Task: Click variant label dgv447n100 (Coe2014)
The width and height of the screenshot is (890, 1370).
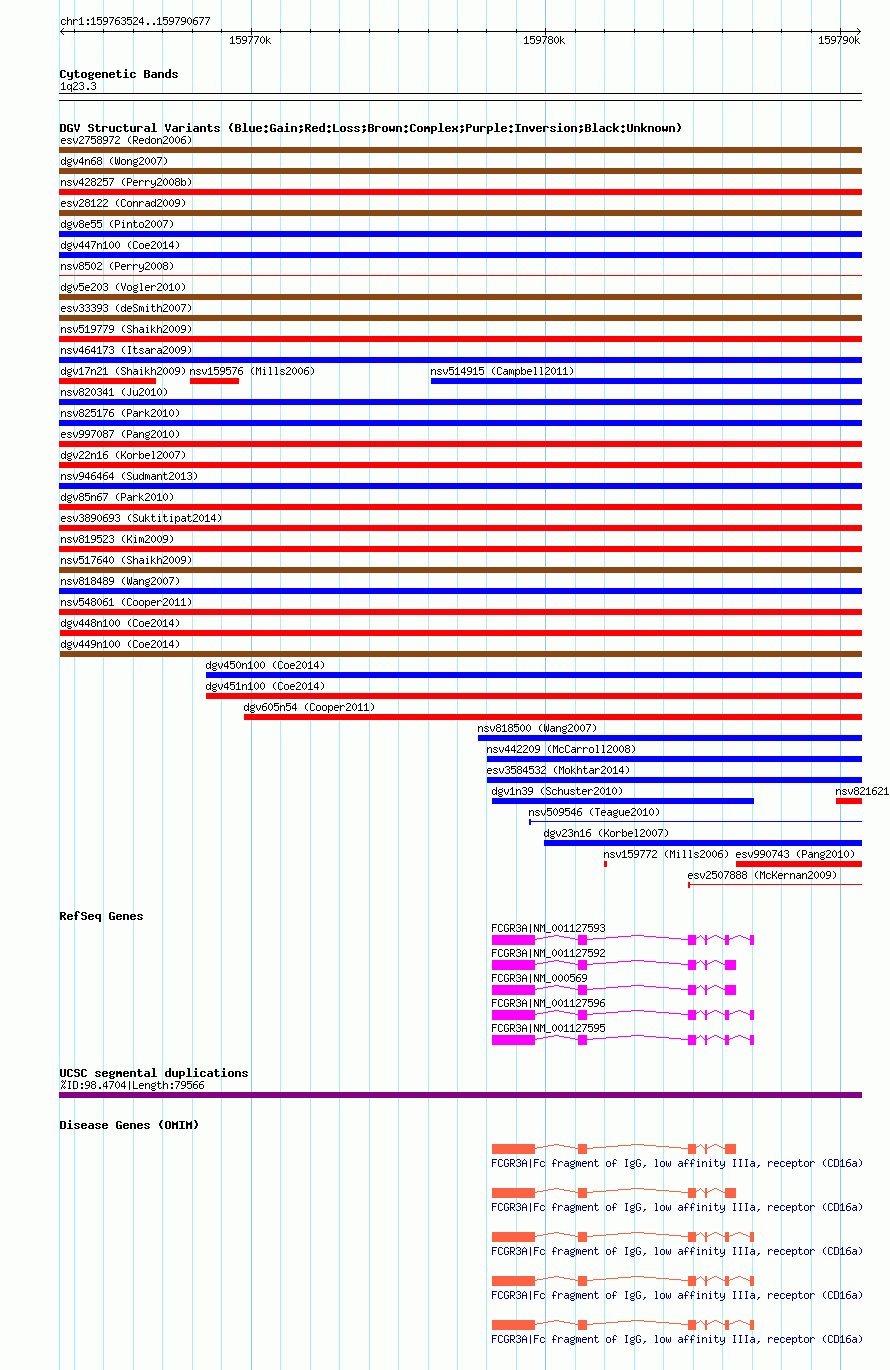Action: (120, 245)
